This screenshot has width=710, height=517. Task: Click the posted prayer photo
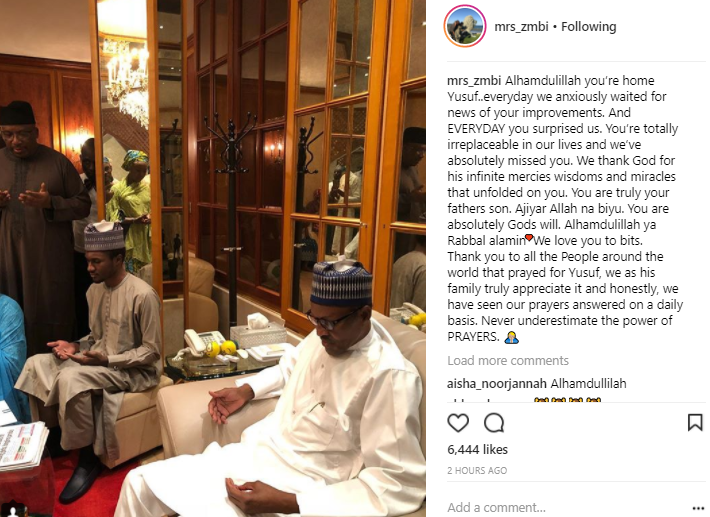[213, 258]
